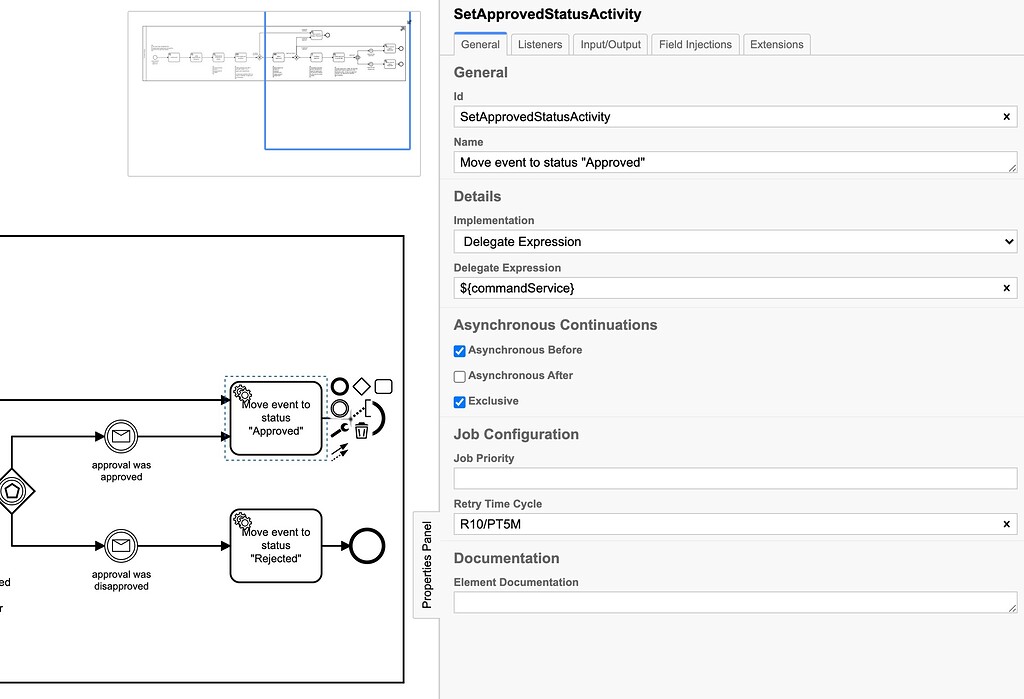Append an end event using the circle icon
This screenshot has height=699, width=1024.
[x=339, y=386]
